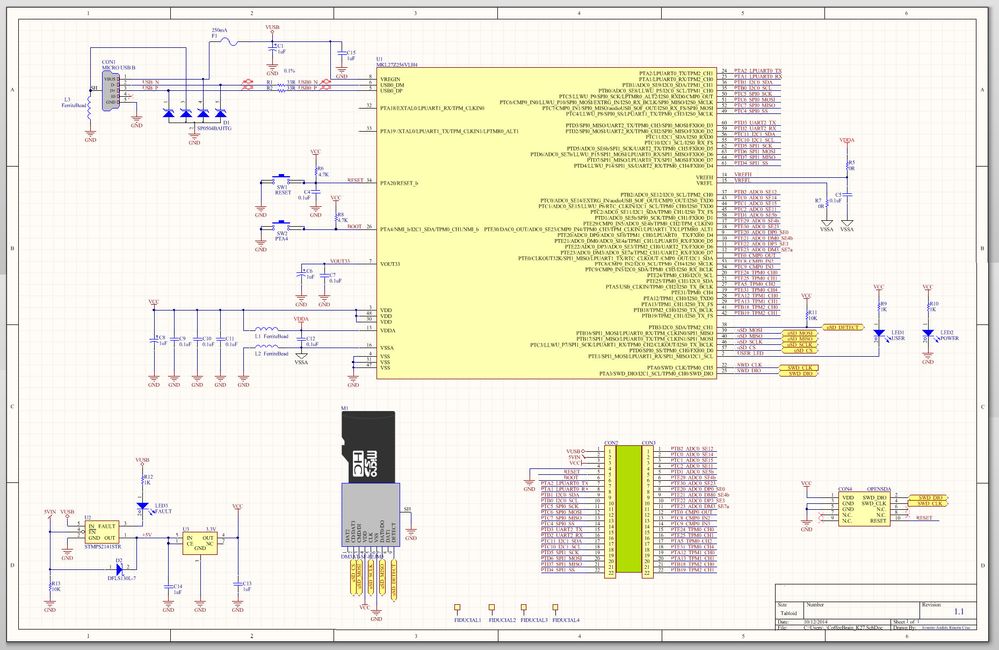
Task: Click the SW2 PTA4 pushbutton symbol
Action: pyautogui.click(x=281, y=225)
